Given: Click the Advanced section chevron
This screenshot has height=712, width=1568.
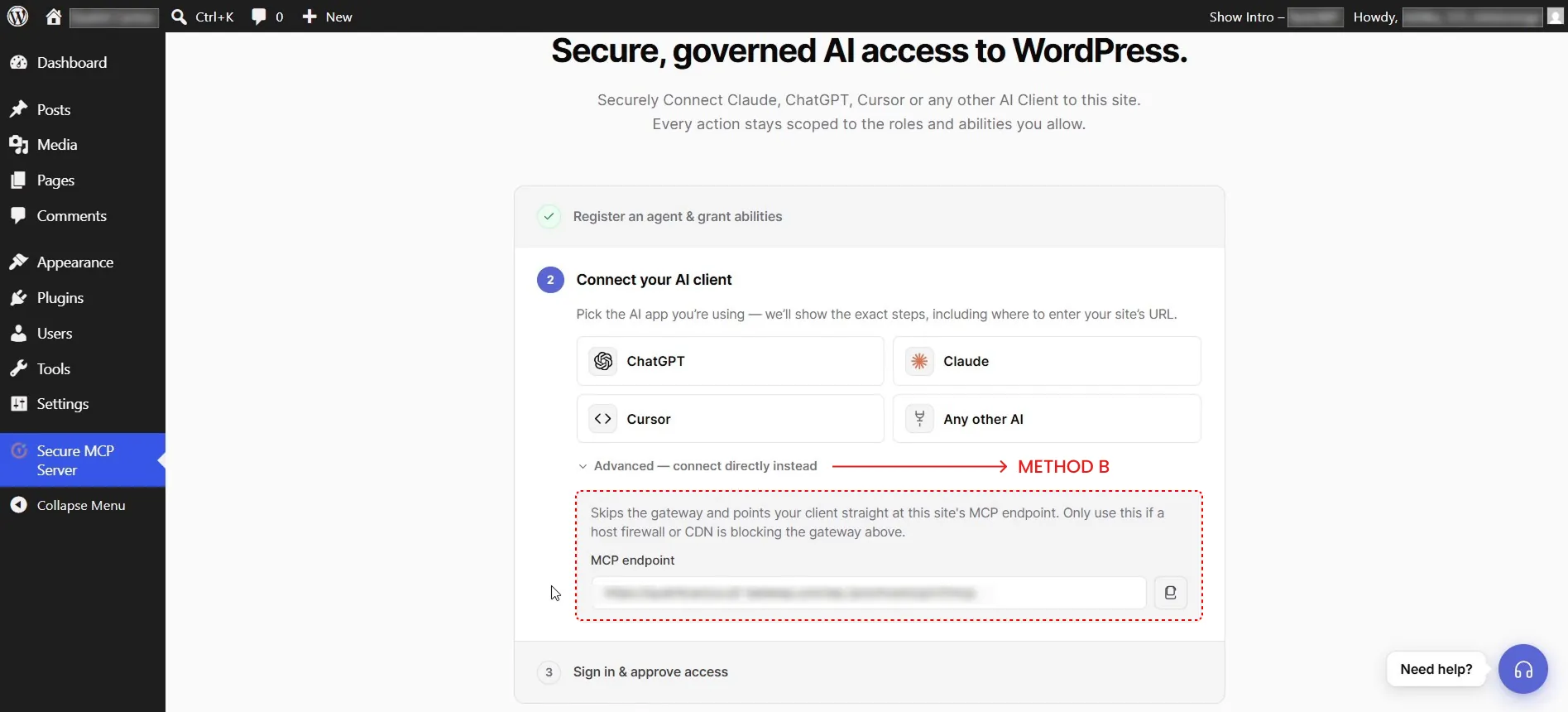Looking at the screenshot, I should pos(583,466).
